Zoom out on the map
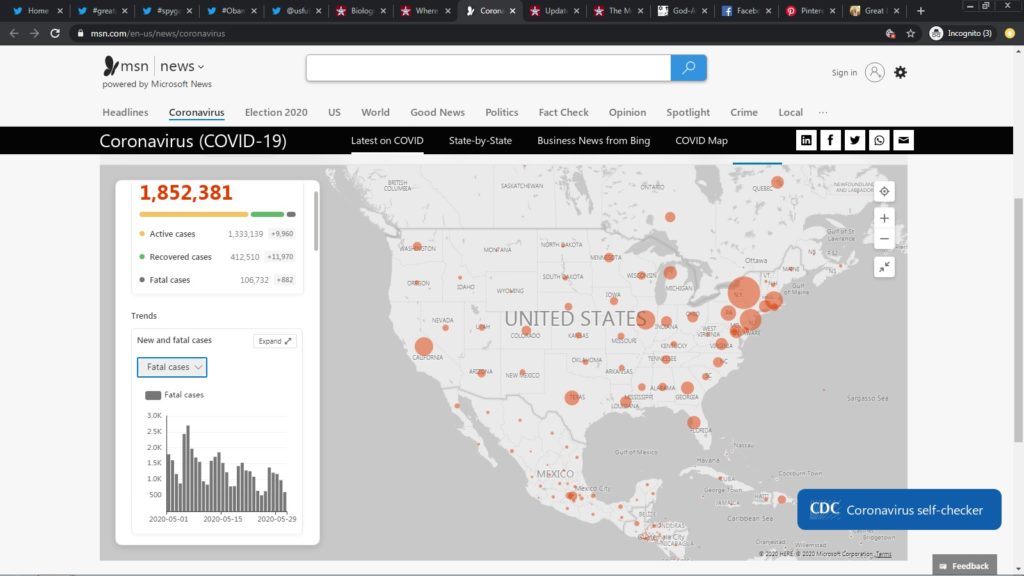Viewport: 1024px width, 576px height. tap(884, 239)
